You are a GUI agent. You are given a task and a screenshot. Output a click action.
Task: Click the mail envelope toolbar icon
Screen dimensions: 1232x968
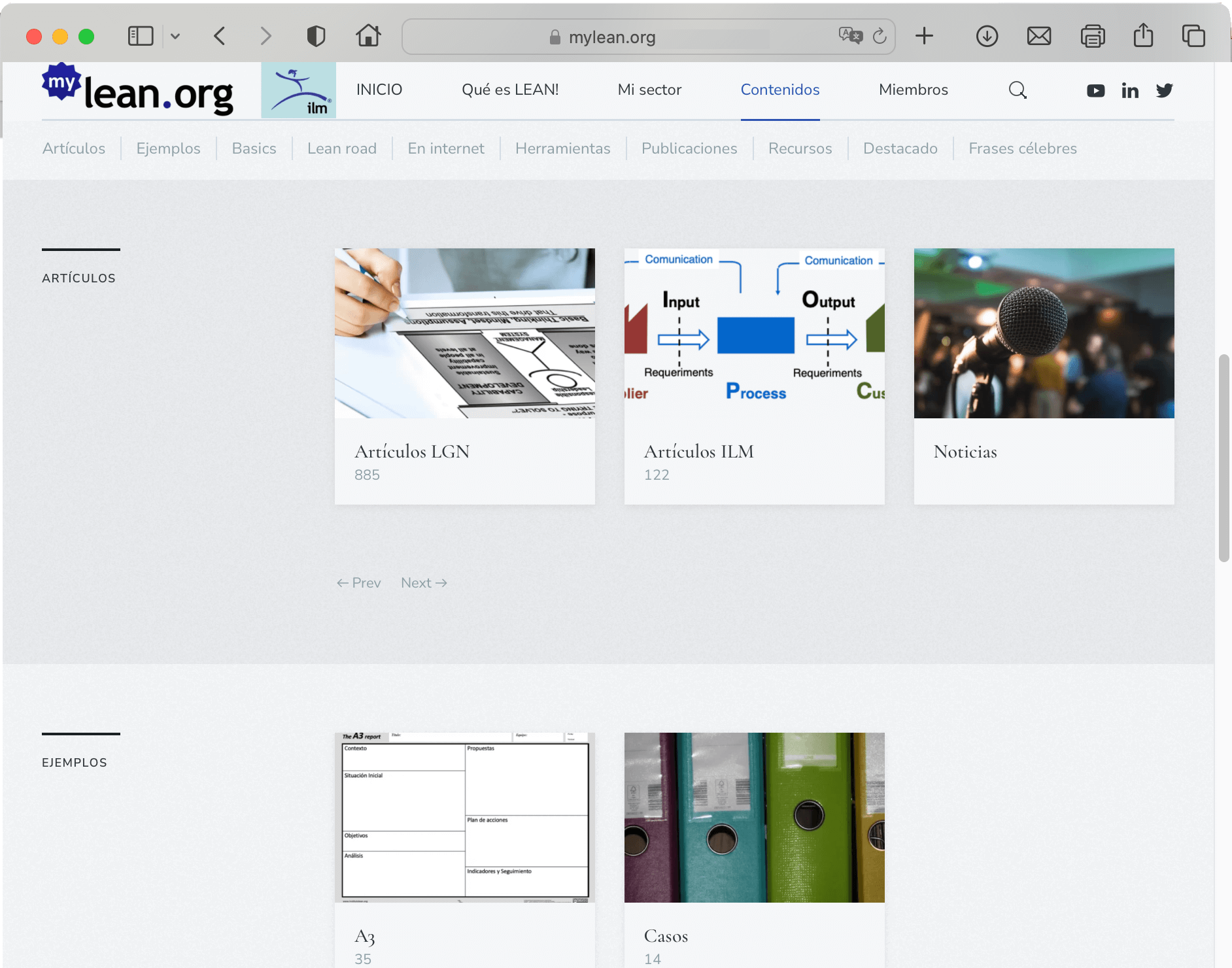(x=1039, y=36)
